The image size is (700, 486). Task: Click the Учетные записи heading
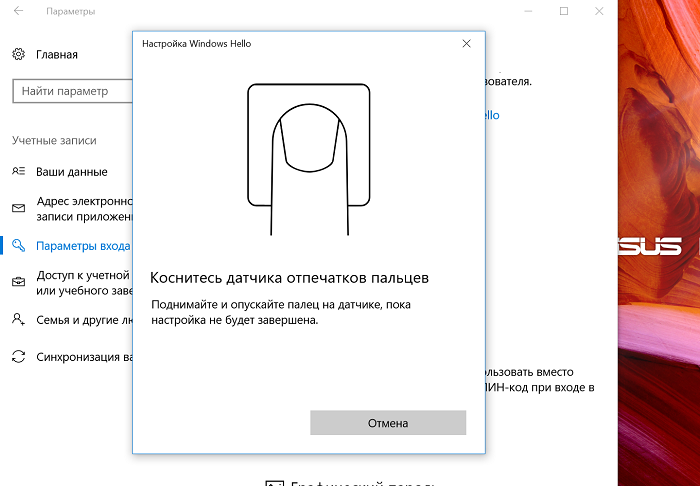click(x=54, y=141)
